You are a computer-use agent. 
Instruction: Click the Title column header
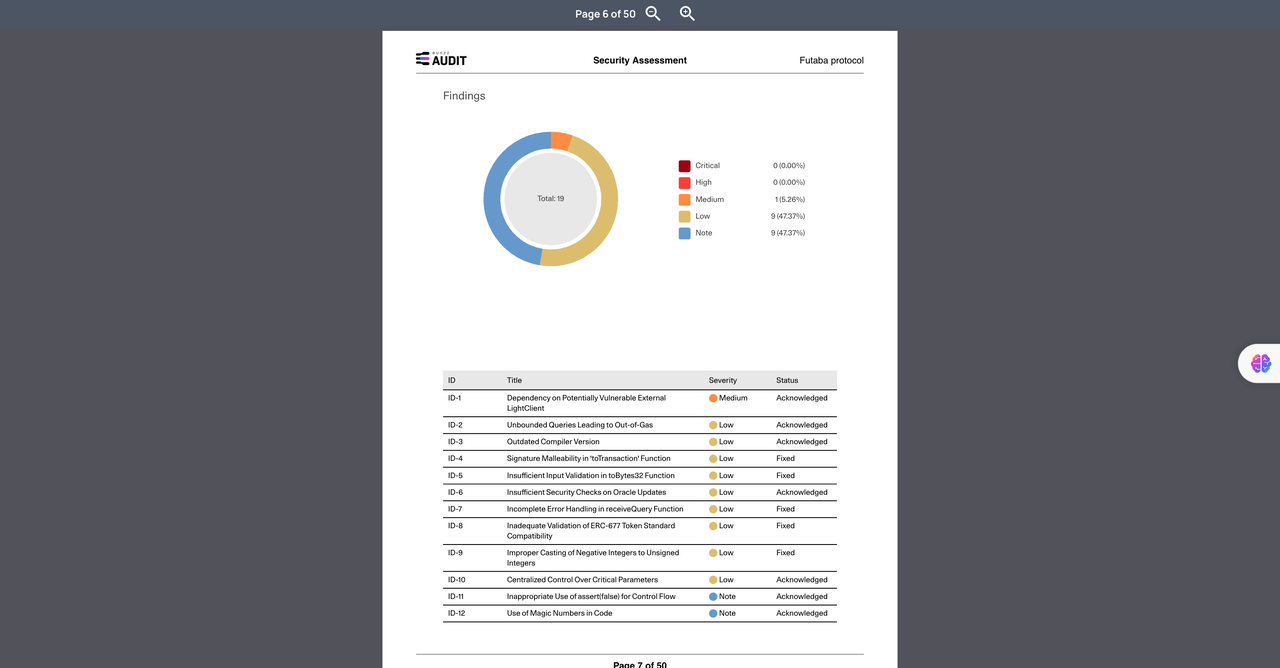coord(514,380)
